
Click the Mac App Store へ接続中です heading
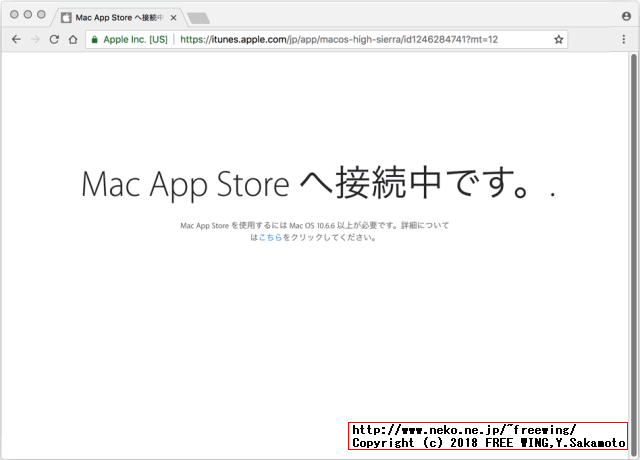pyautogui.click(x=318, y=183)
